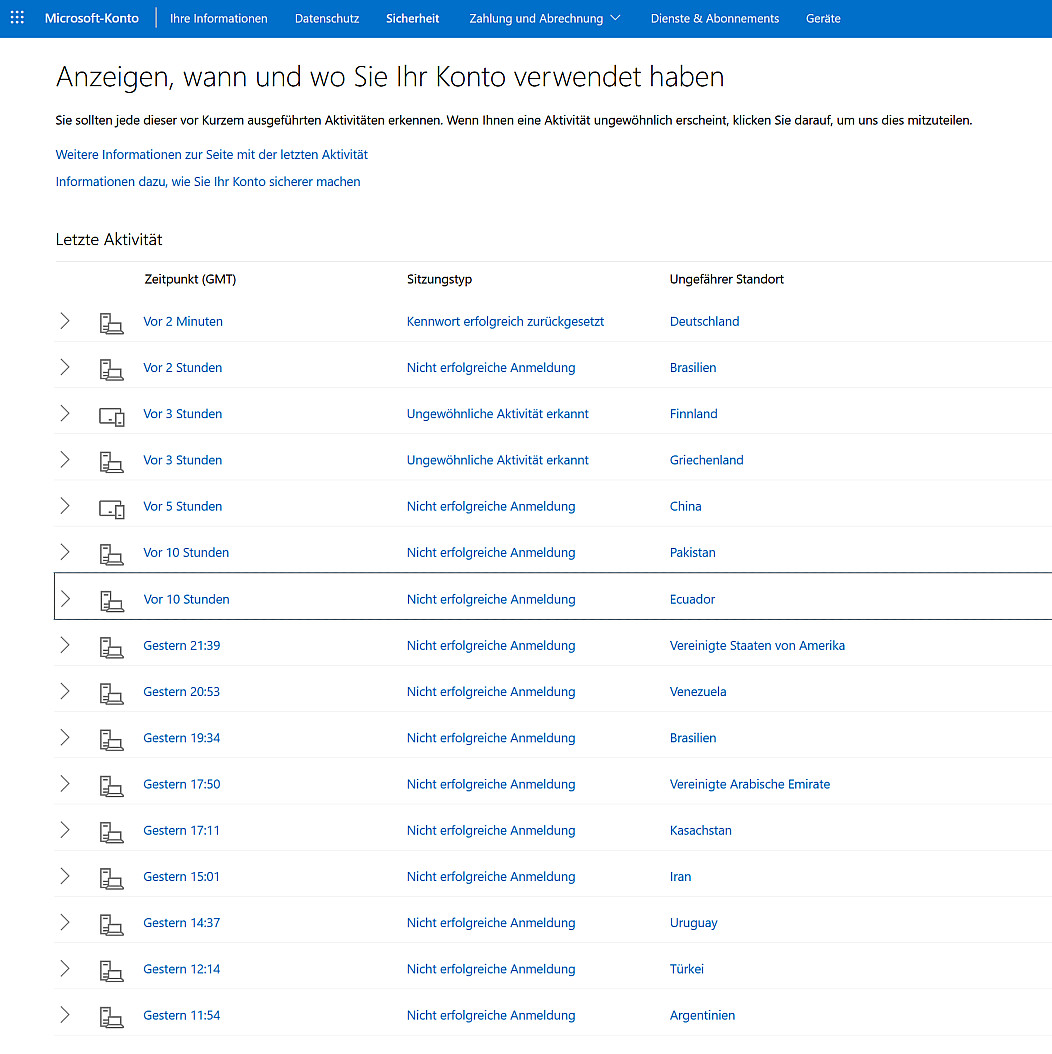The width and height of the screenshot is (1052, 1054).
Task: Click the mobile device icon for China entry
Action: pos(111,507)
